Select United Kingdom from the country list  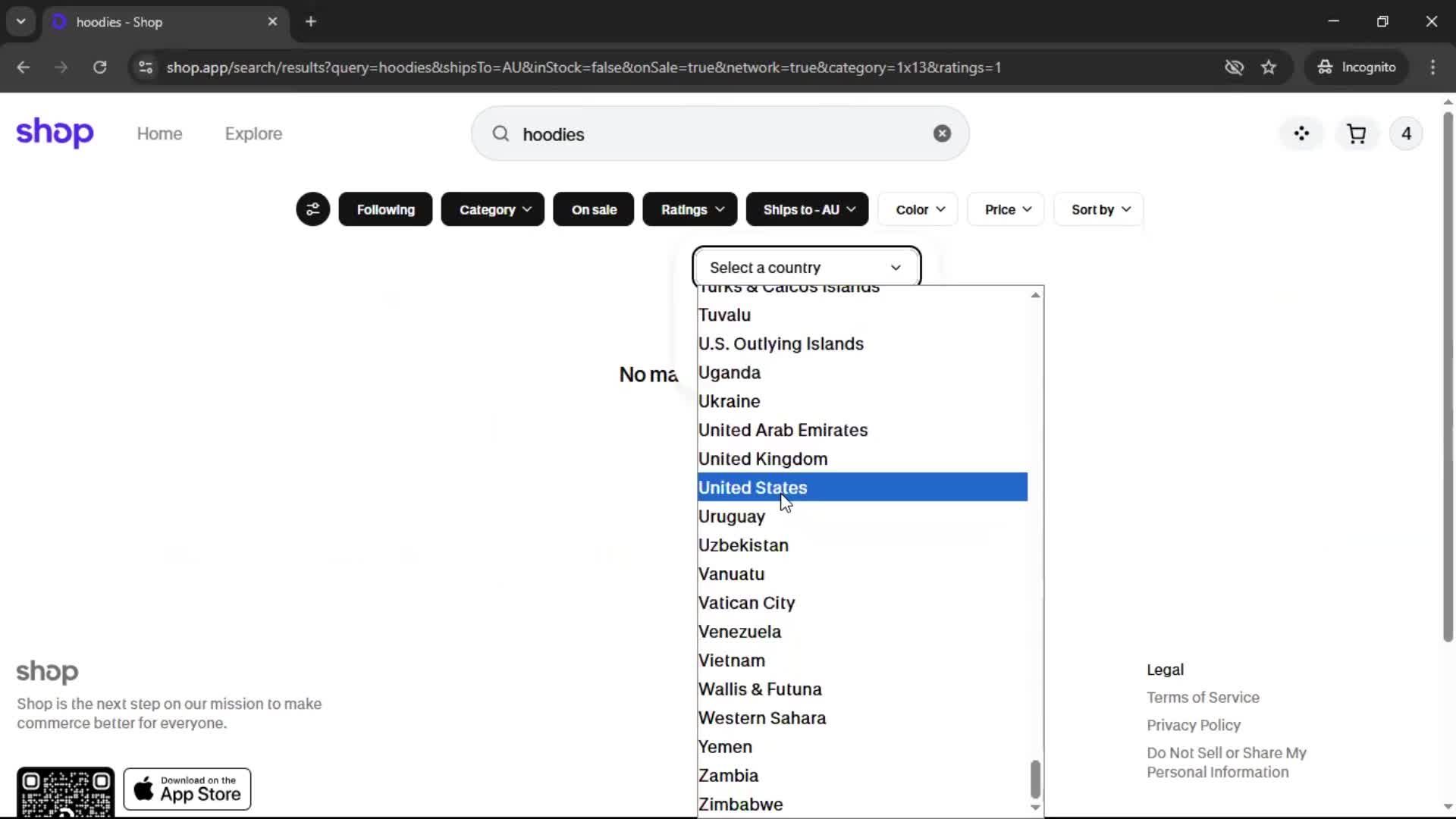(762, 459)
